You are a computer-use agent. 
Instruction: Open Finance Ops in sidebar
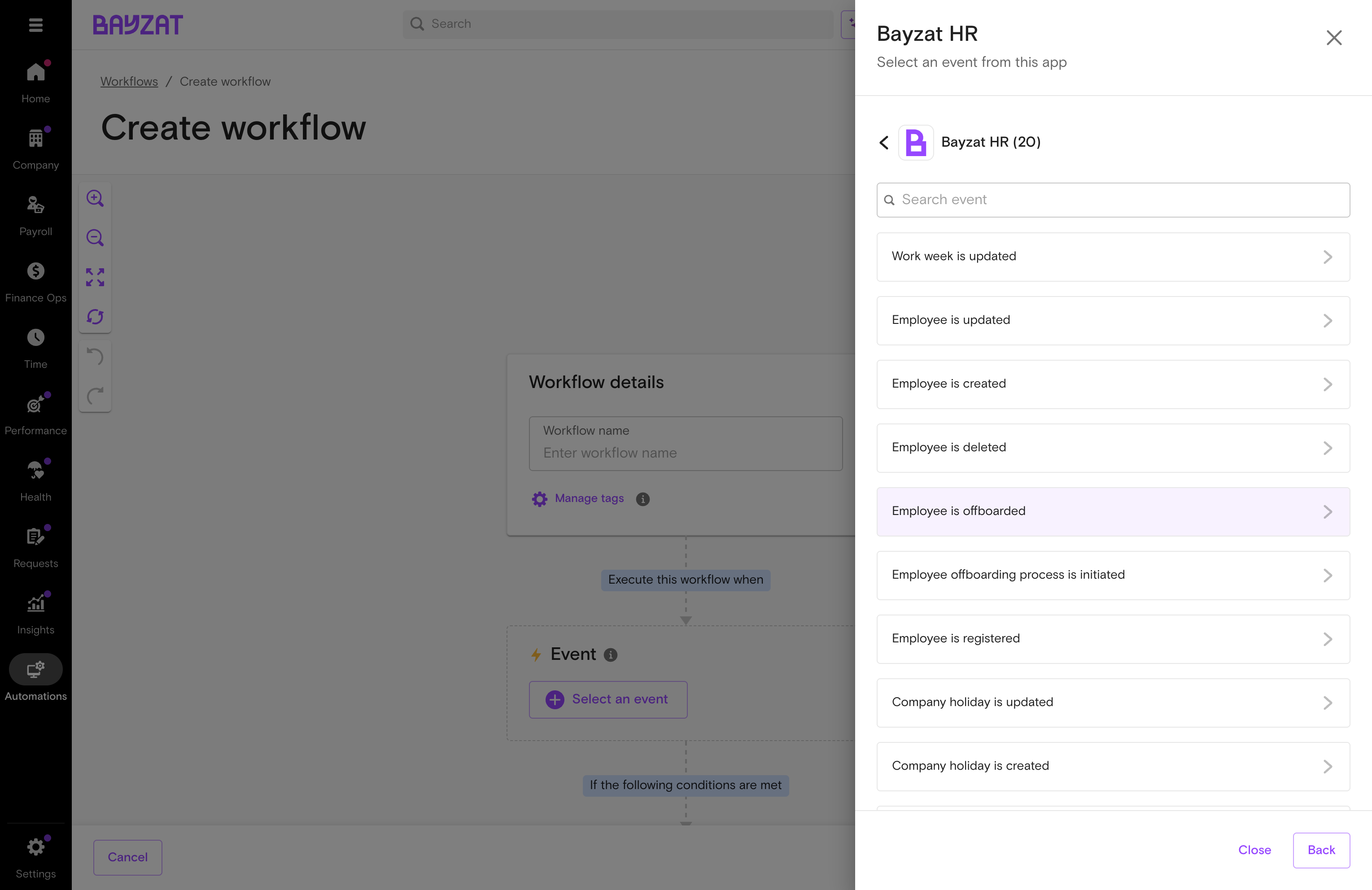point(36,281)
